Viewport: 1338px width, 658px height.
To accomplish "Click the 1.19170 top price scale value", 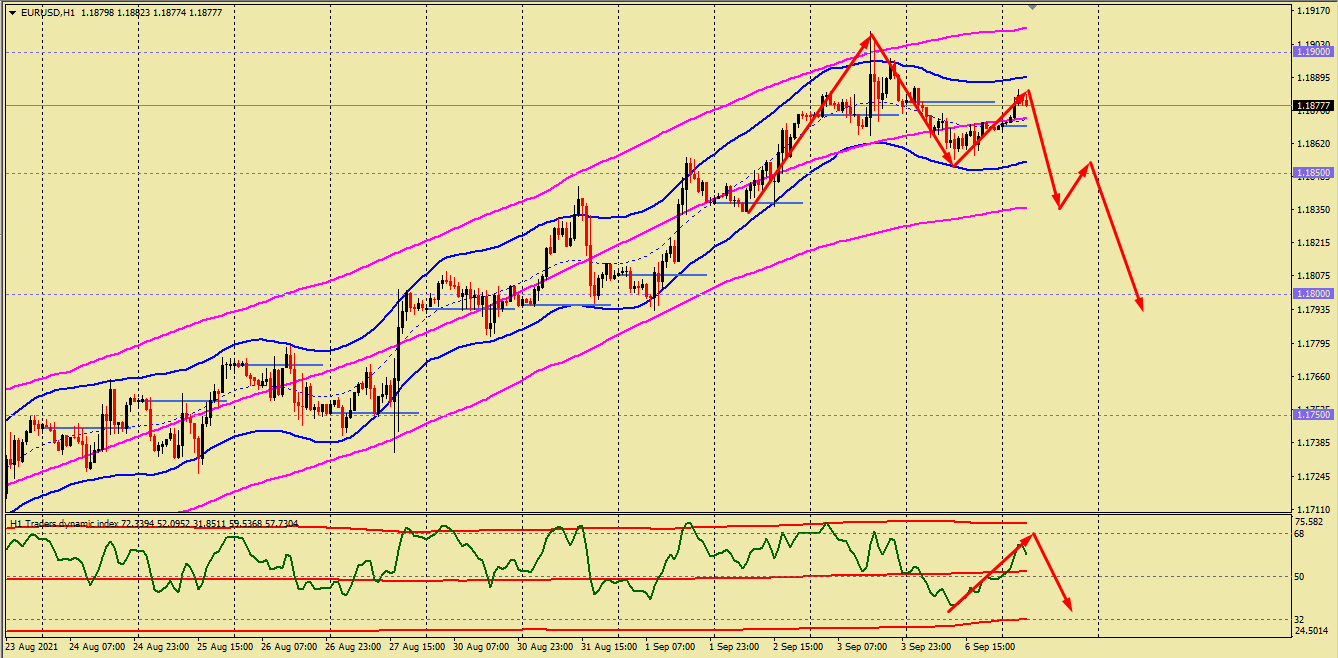I will 1313,11.
